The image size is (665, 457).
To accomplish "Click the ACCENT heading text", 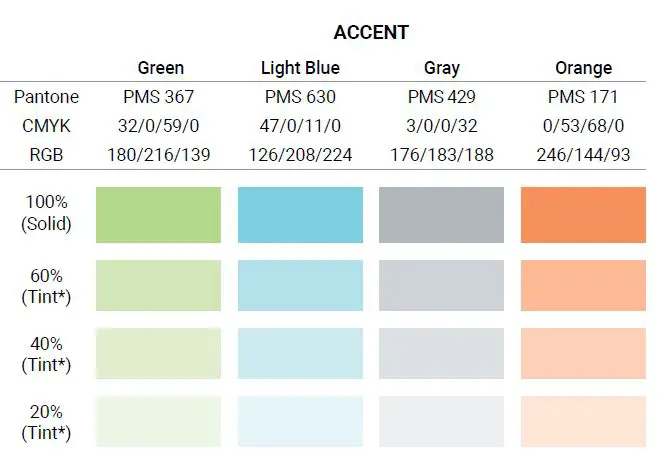I will click(x=371, y=32).
